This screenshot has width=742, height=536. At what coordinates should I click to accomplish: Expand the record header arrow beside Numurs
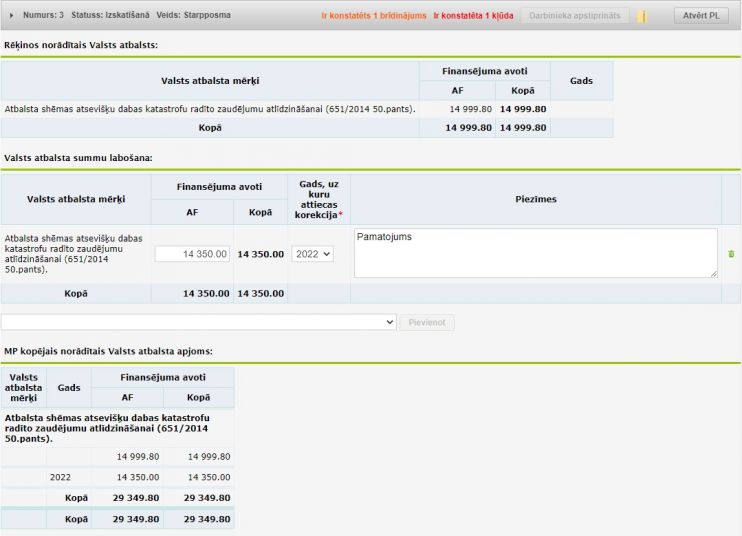point(12,15)
